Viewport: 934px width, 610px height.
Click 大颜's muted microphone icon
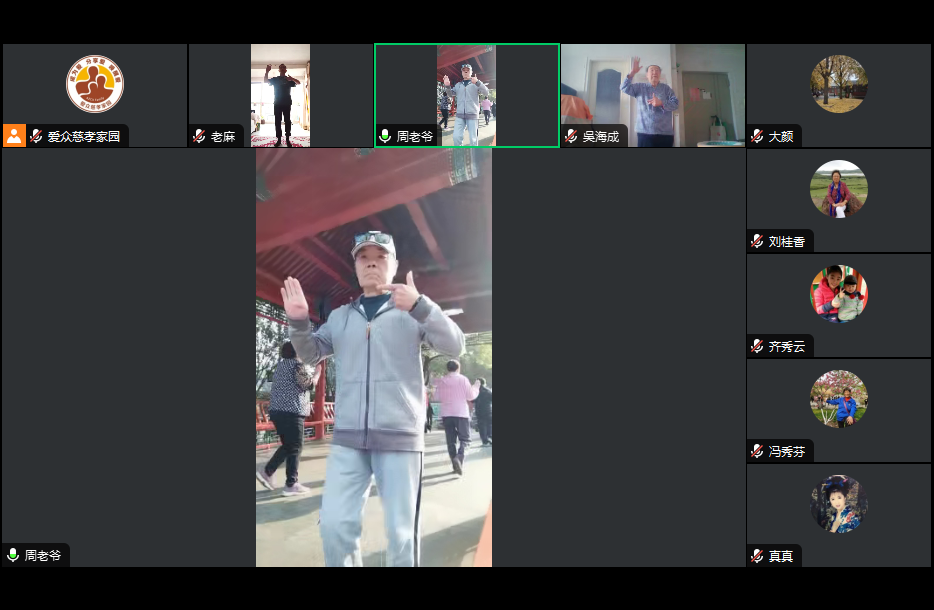pyautogui.click(x=757, y=136)
